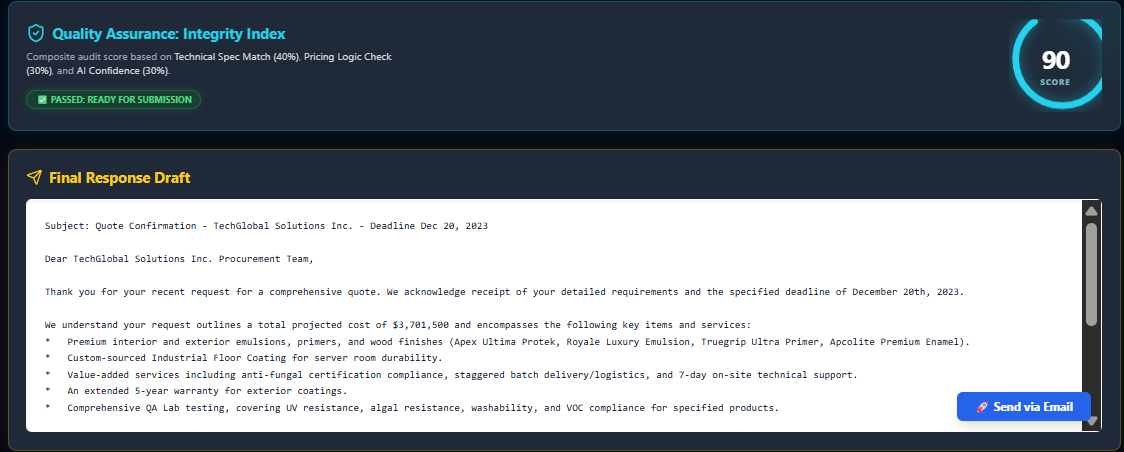This screenshot has width=1124, height=452.
Task: Click the Dear TechGlobal Solutions Inc. greeting line
Action: point(179,259)
